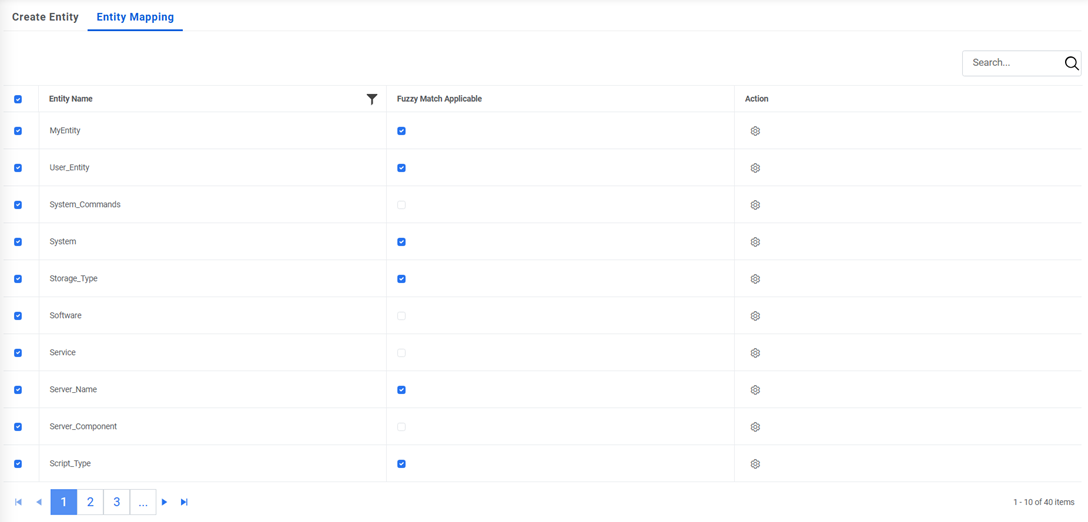Go to page 2

tap(90, 502)
